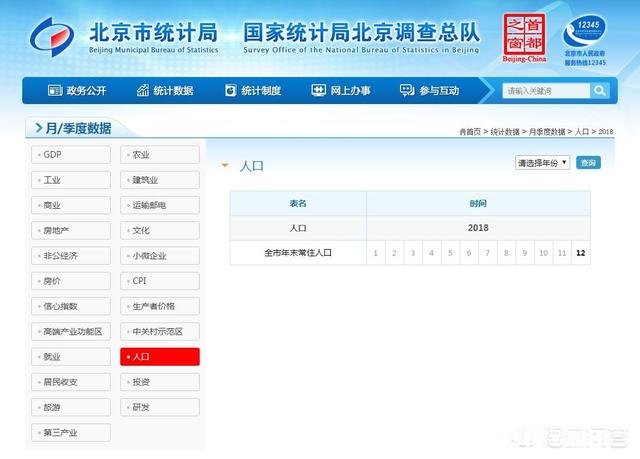Click the 表名 column header
This screenshot has height=459, width=640.
click(298, 204)
